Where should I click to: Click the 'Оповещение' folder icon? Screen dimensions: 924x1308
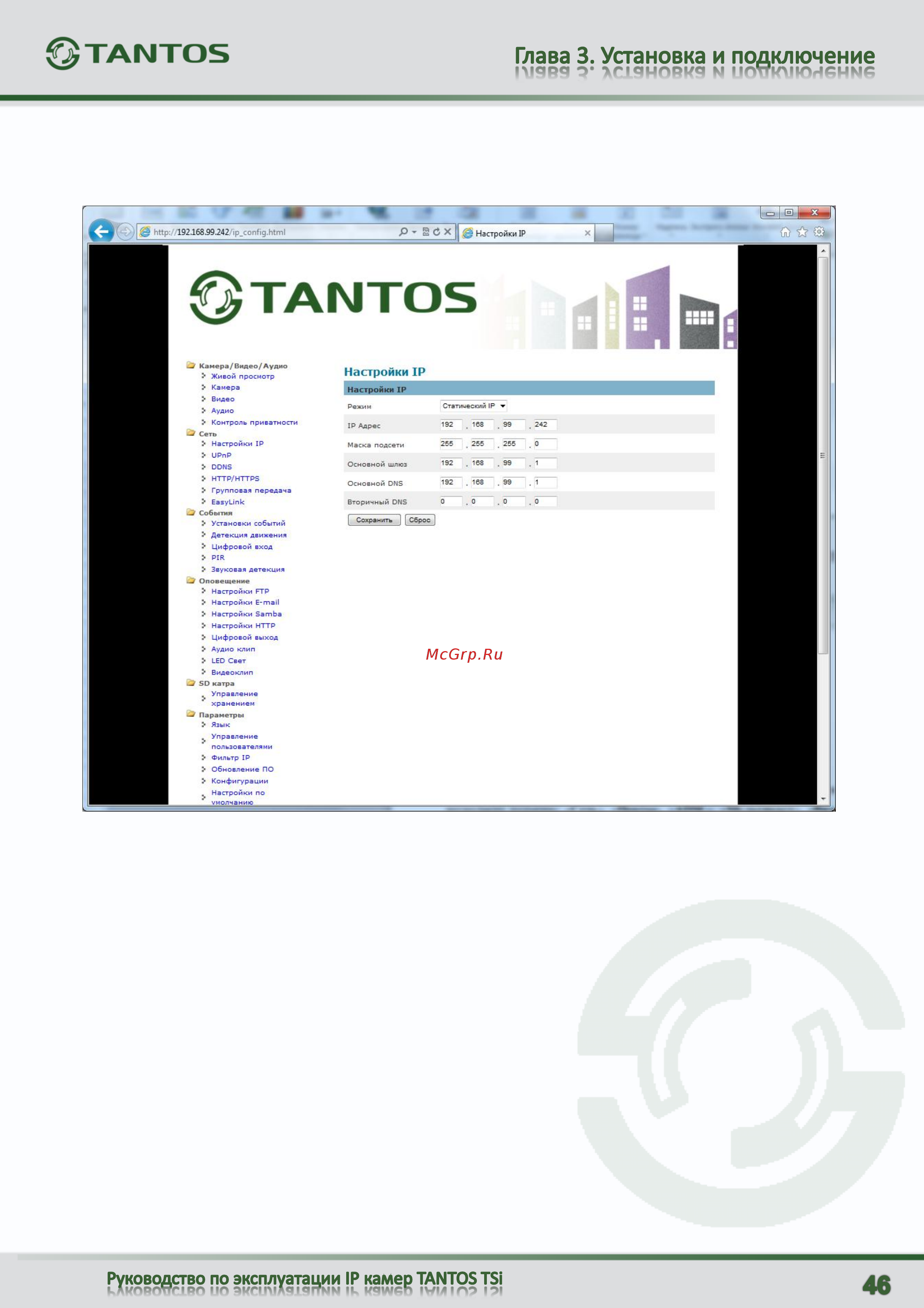pyautogui.click(x=191, y=580)
